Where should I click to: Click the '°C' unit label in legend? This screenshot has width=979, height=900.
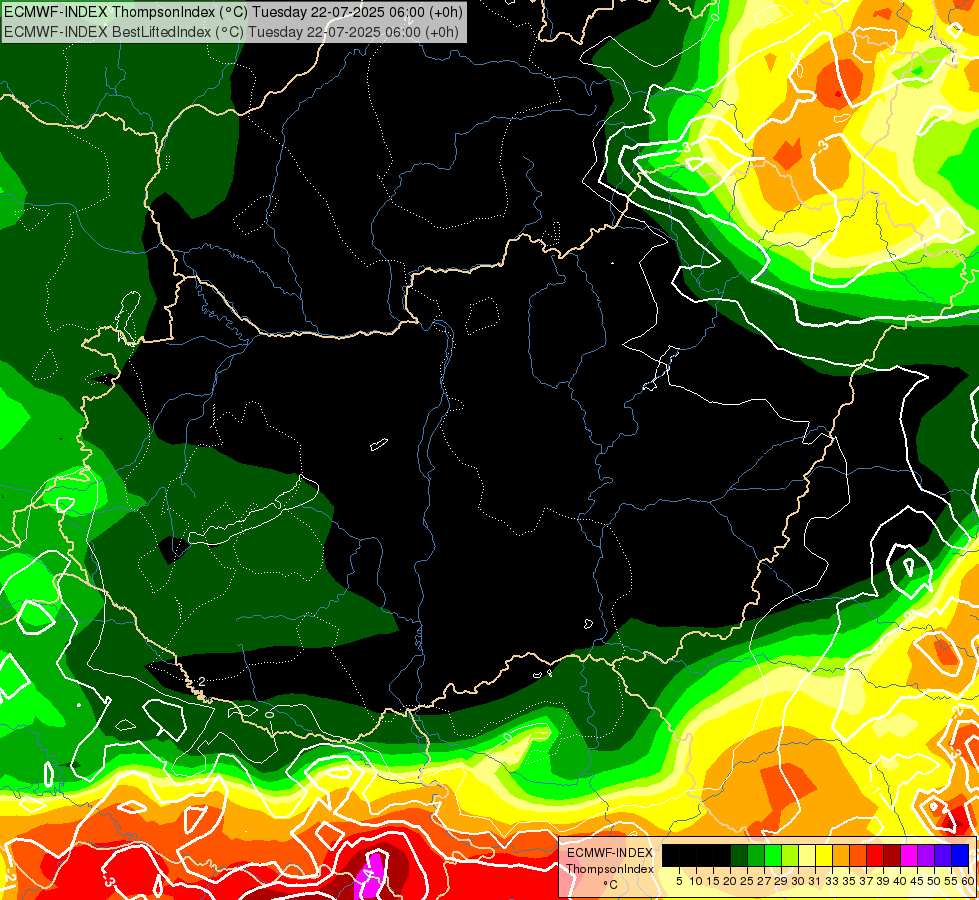[x=611, y=885]
